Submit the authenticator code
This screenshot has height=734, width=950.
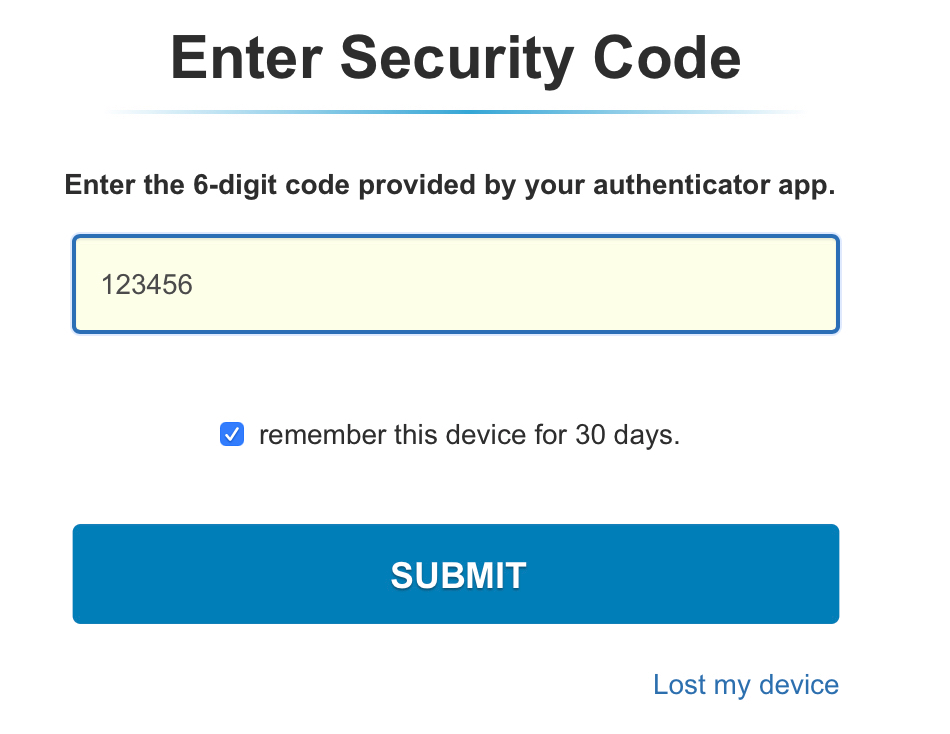coord(455,574)
